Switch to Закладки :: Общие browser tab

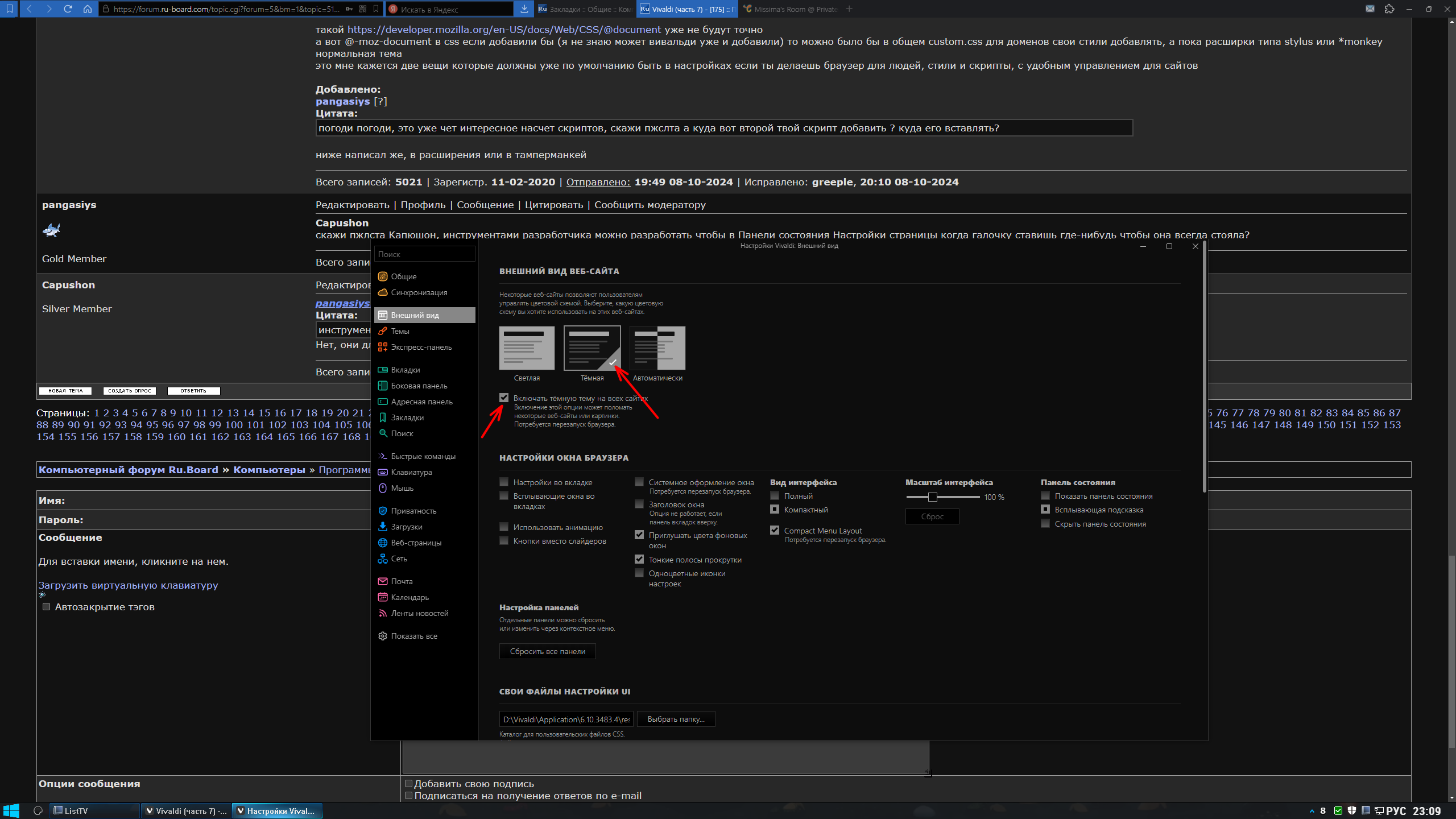585,9
